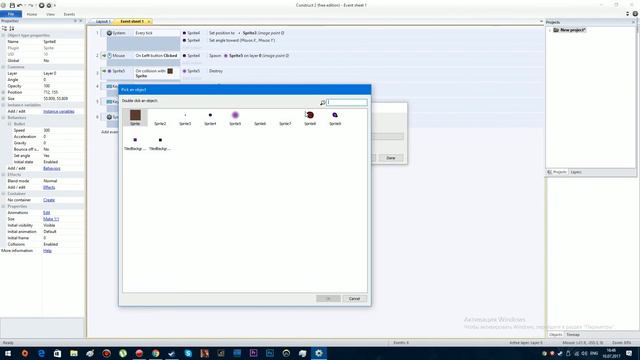
Task: Click the search box in Pick an object dialog
Action: (x=347, y=102)
